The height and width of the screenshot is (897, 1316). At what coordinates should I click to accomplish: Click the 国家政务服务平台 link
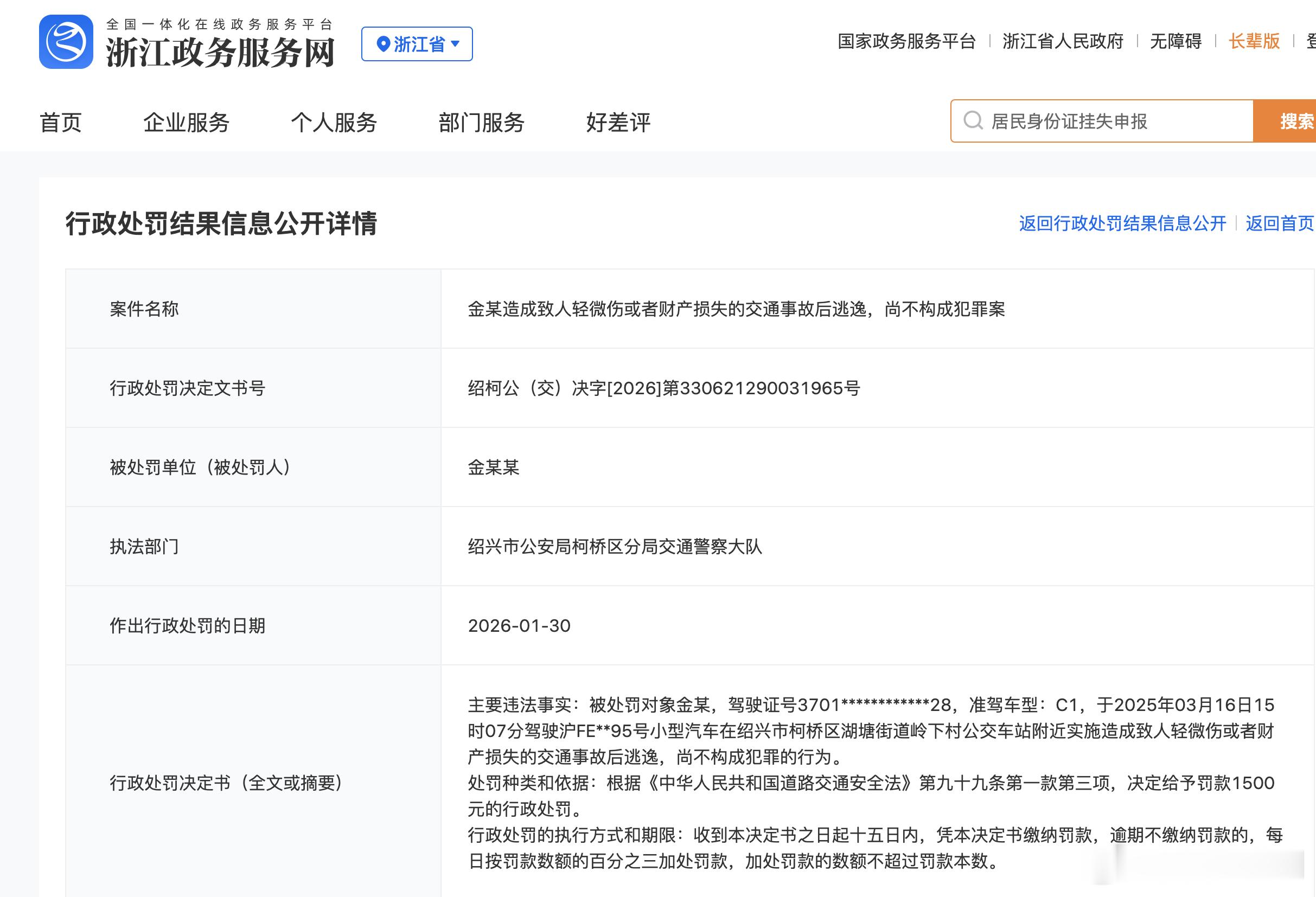pyautogui.click(x=906, y=41)
